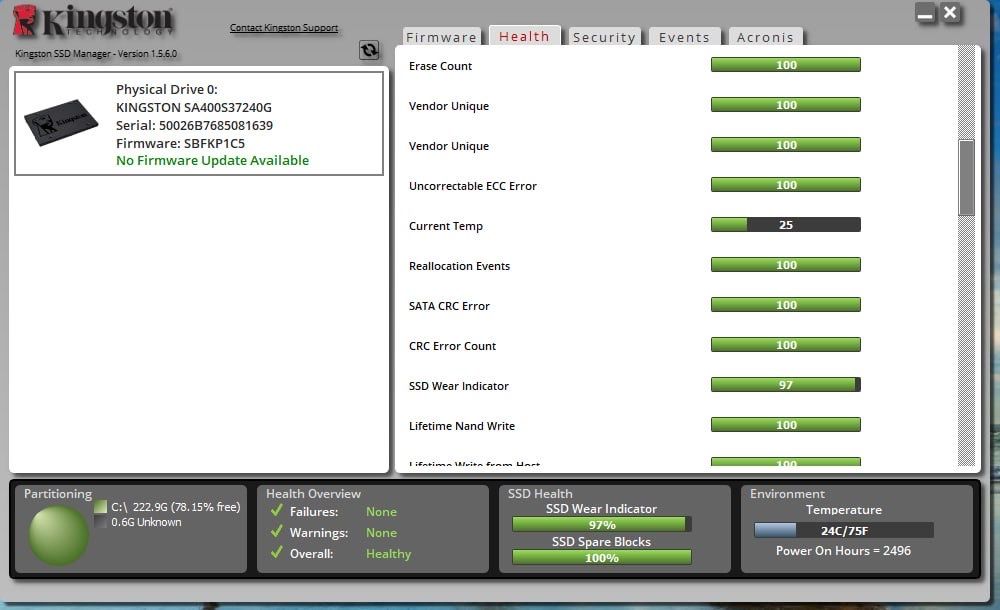Click the SATA CRC Error label
The image size is (1000, 610).
pos(449,306)
